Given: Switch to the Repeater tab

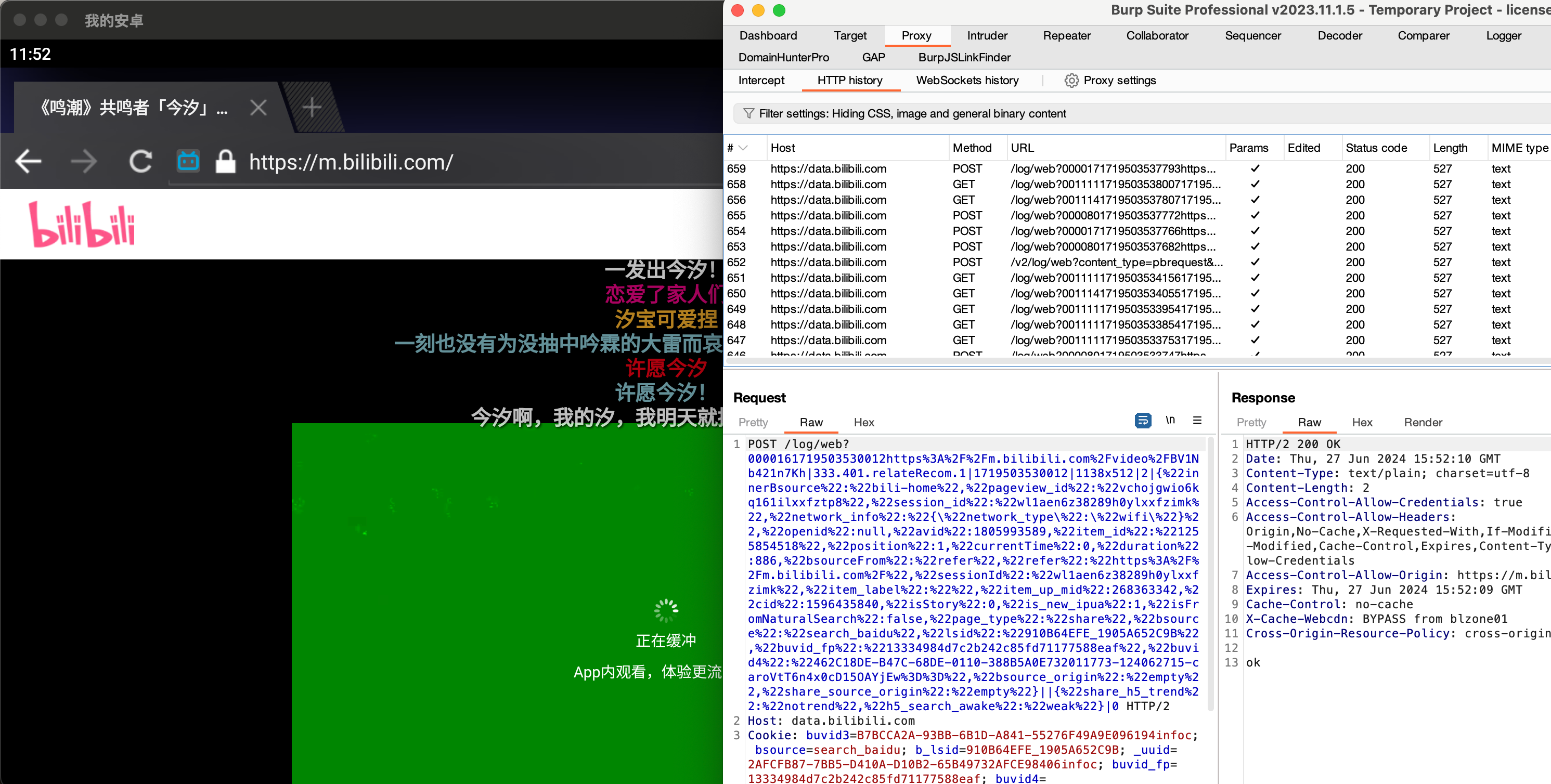Looking at the screenshot, I should (1066, 35).
